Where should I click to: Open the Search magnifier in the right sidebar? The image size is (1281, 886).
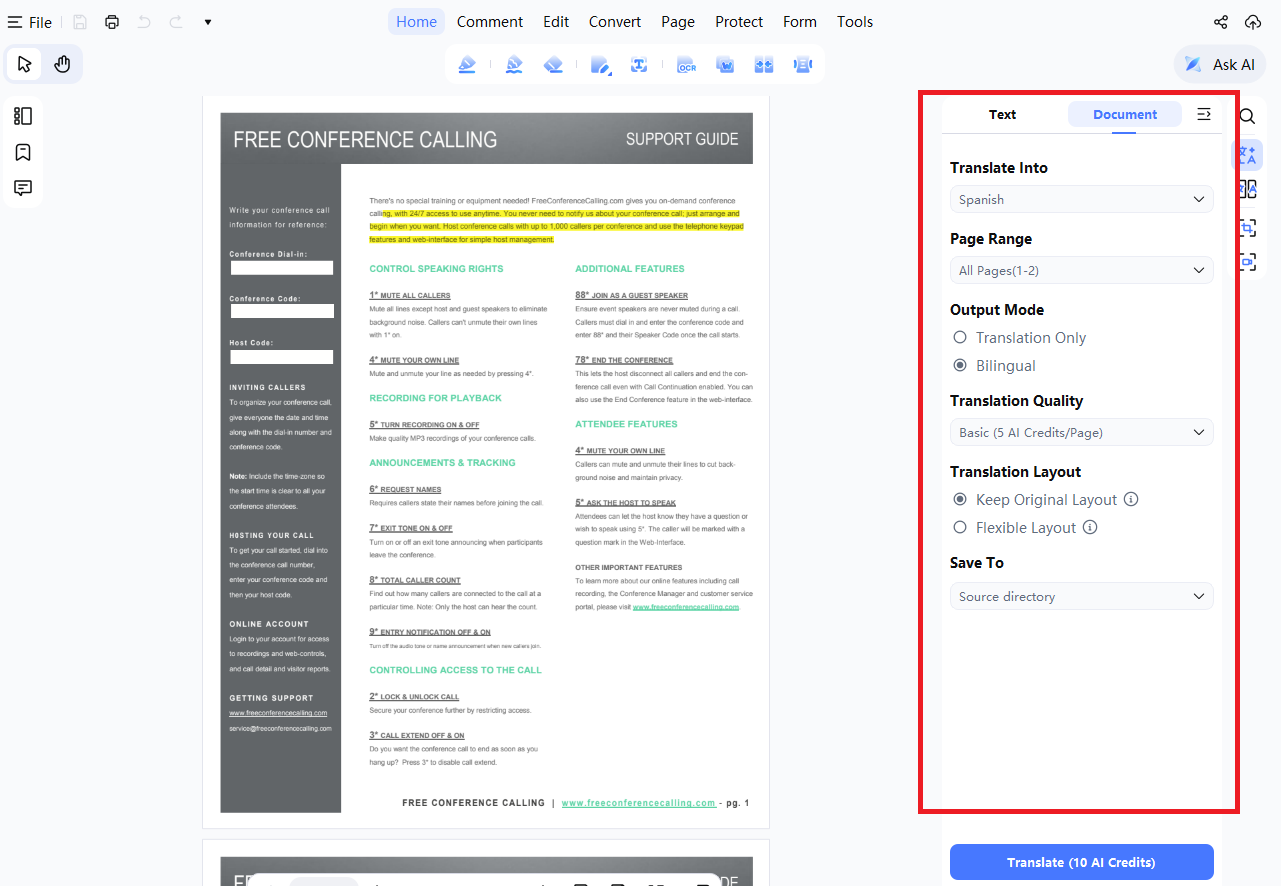(1247, 116)
